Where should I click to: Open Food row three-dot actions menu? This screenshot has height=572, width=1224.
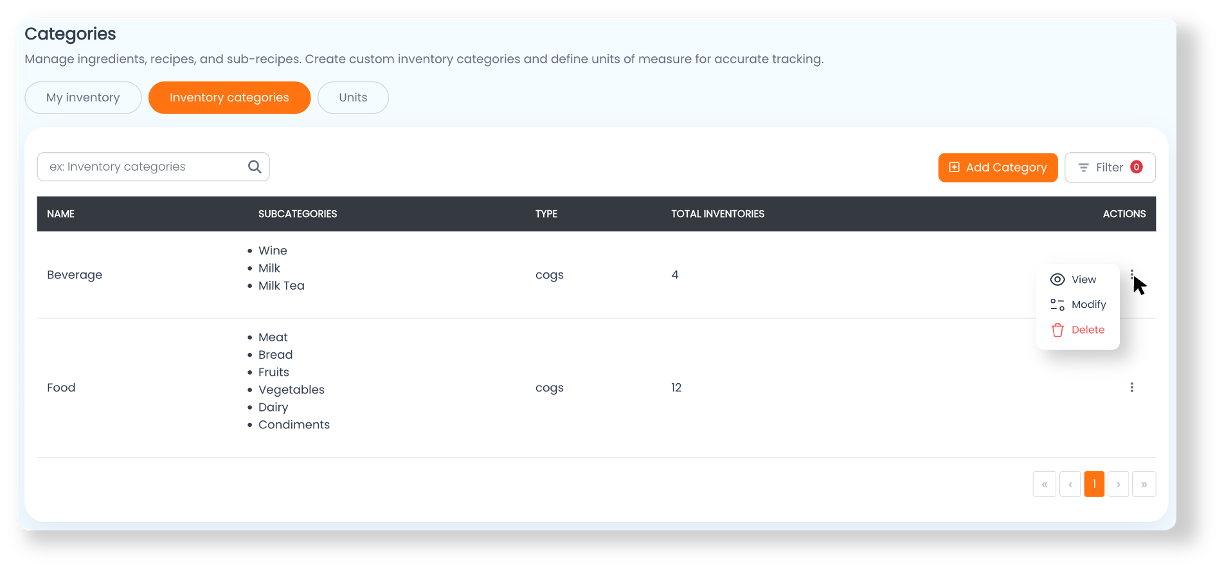pos(1132,387)
